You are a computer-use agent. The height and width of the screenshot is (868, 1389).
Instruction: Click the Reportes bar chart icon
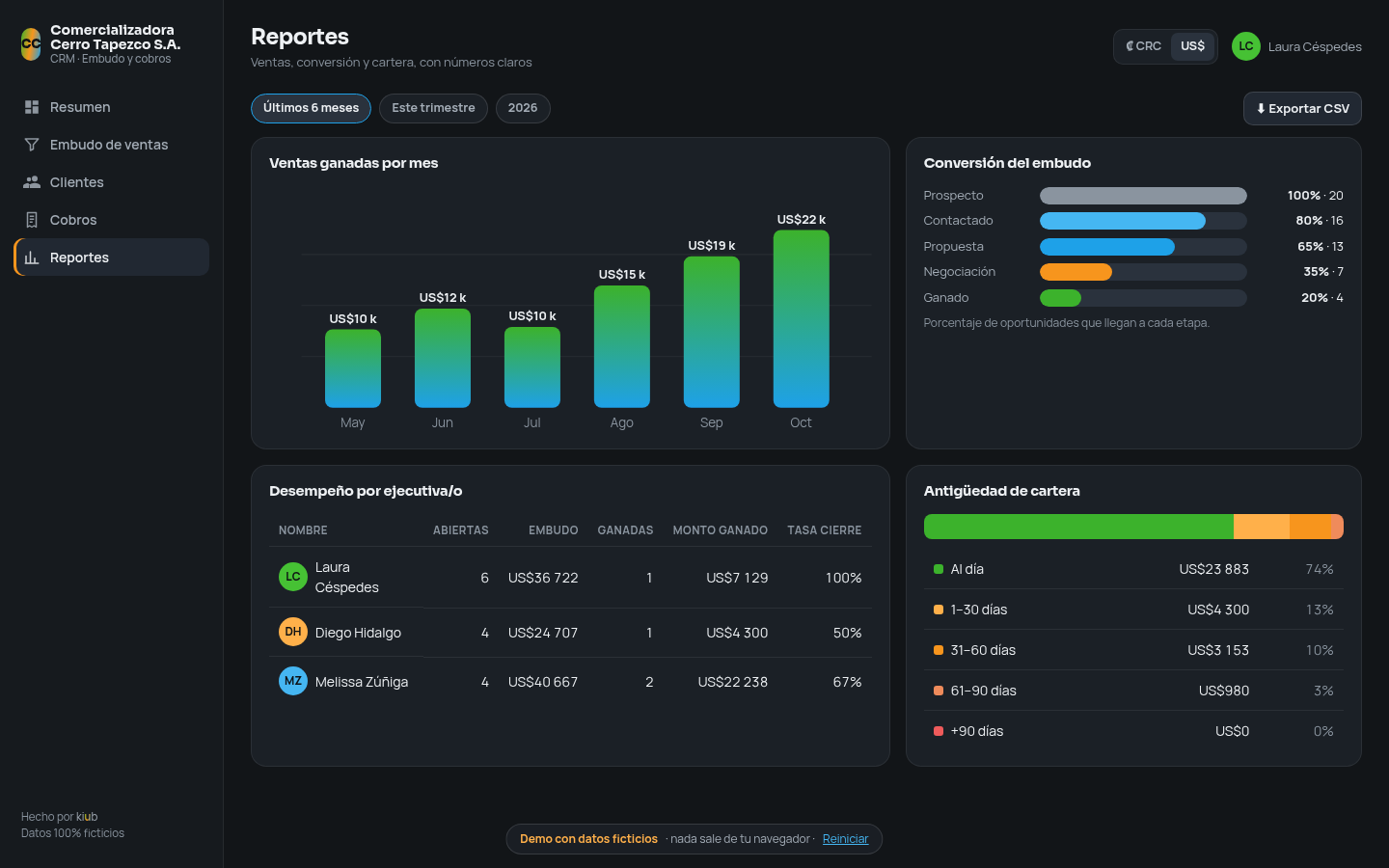(x=32, y=258)
